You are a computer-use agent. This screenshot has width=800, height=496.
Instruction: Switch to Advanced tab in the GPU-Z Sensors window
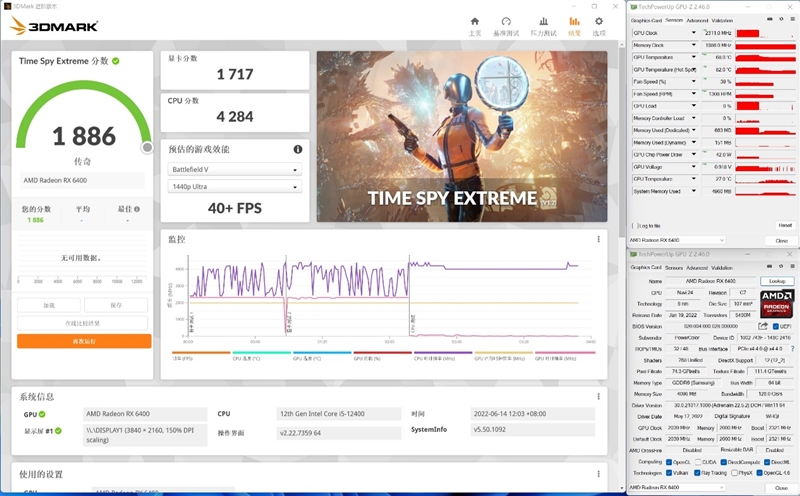point(697,20)
